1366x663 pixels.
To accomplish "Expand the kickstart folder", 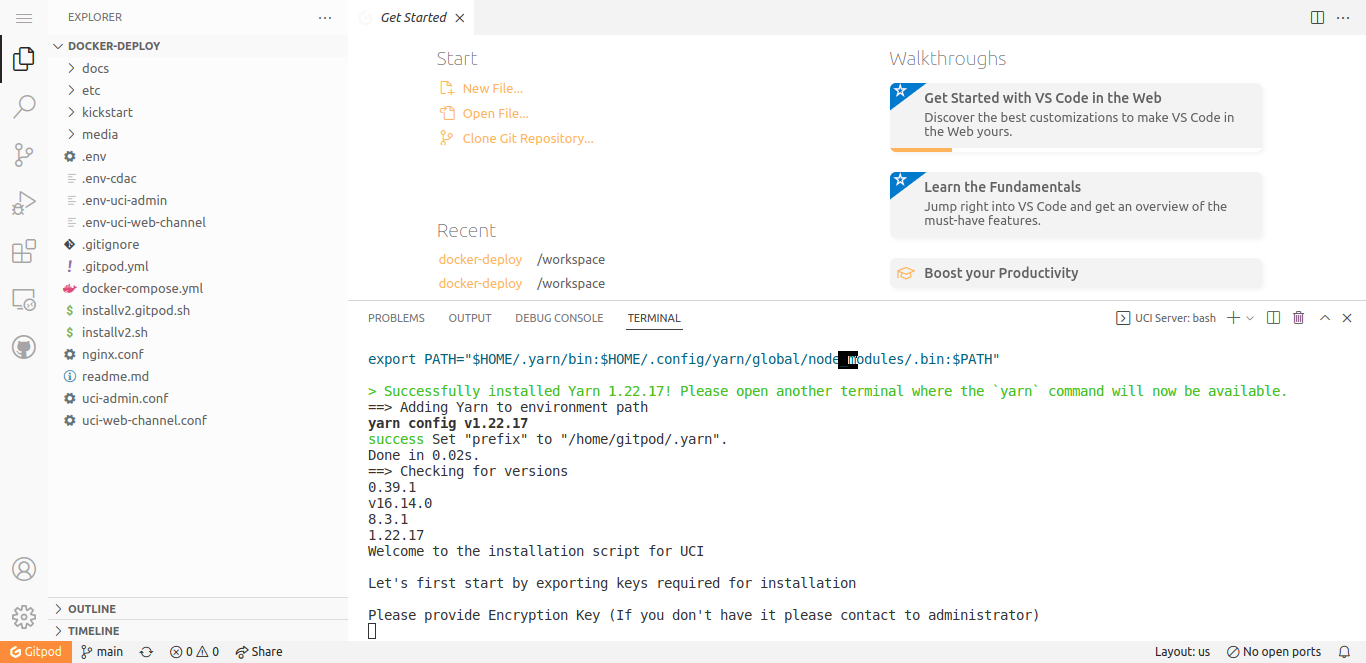I will pos(198,112).
